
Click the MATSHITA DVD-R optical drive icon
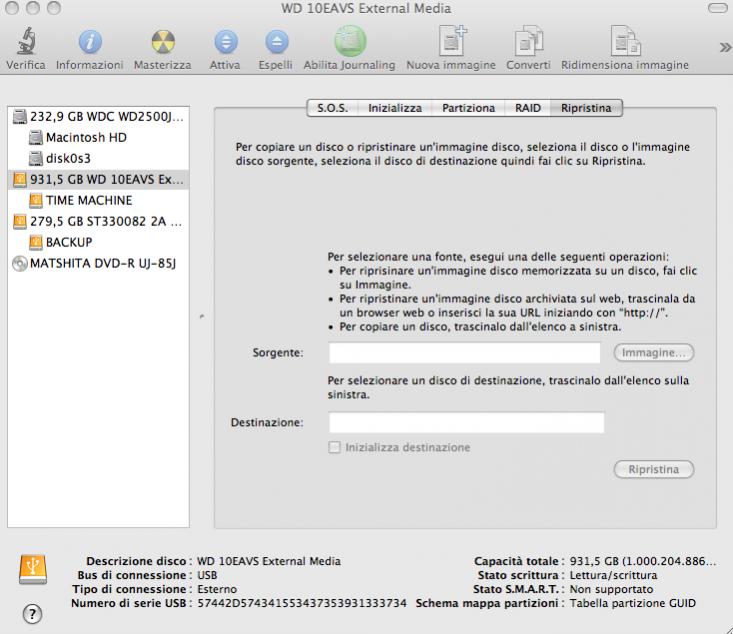click(x=20, y=264)
